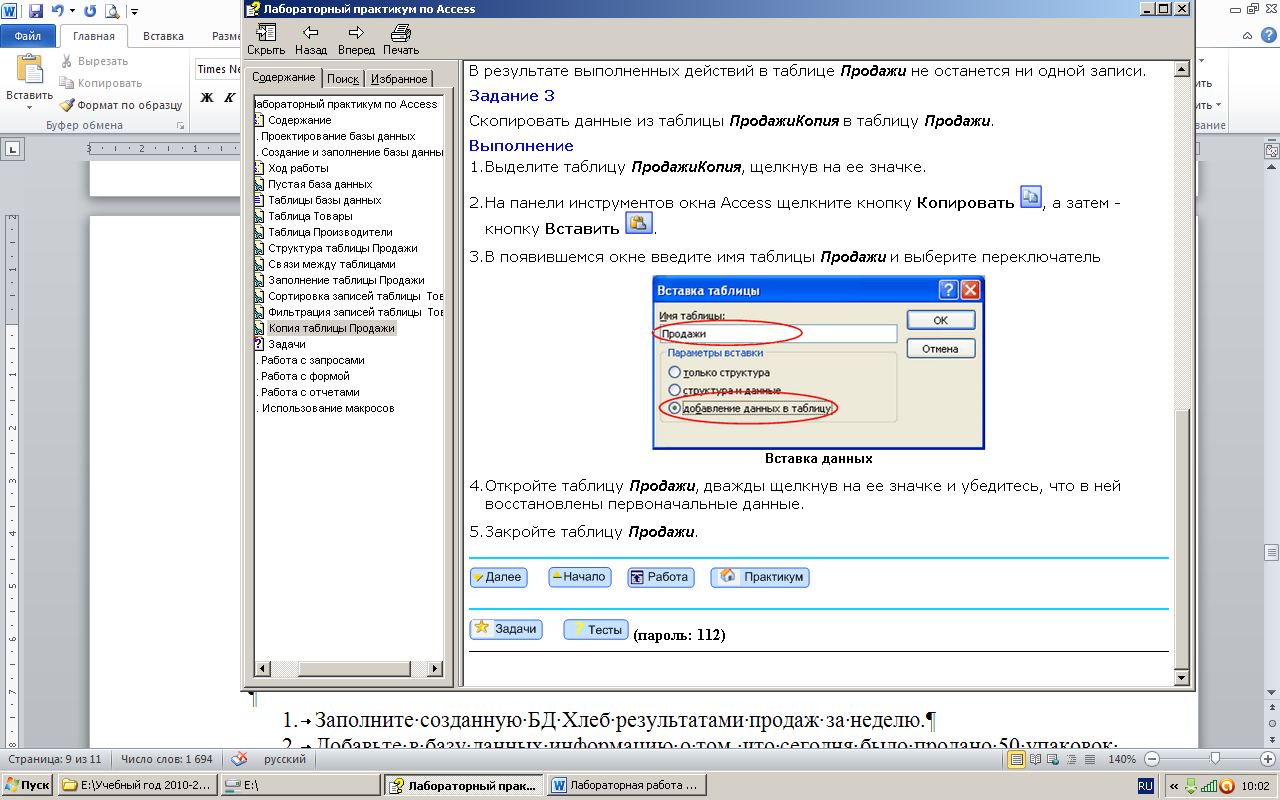Switch to the Главная ribbon tab
This screenshot has height=800, width=1280.
[x=93, y=36]
